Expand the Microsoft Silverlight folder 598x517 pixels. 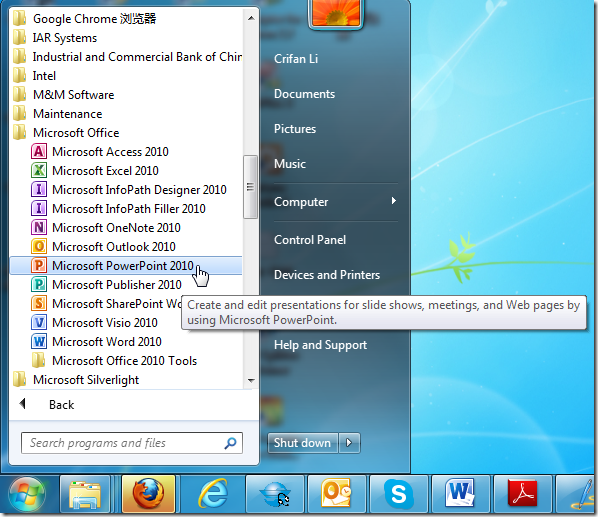pyautogui.click(x=126, y=380)
